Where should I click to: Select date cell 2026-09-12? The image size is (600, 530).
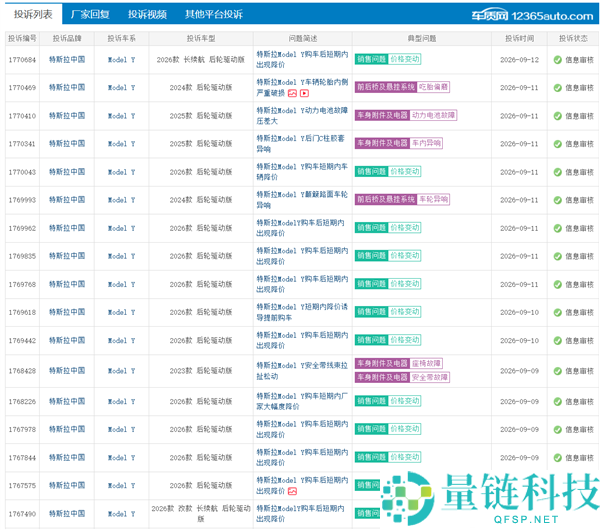(x=519, y=60)
